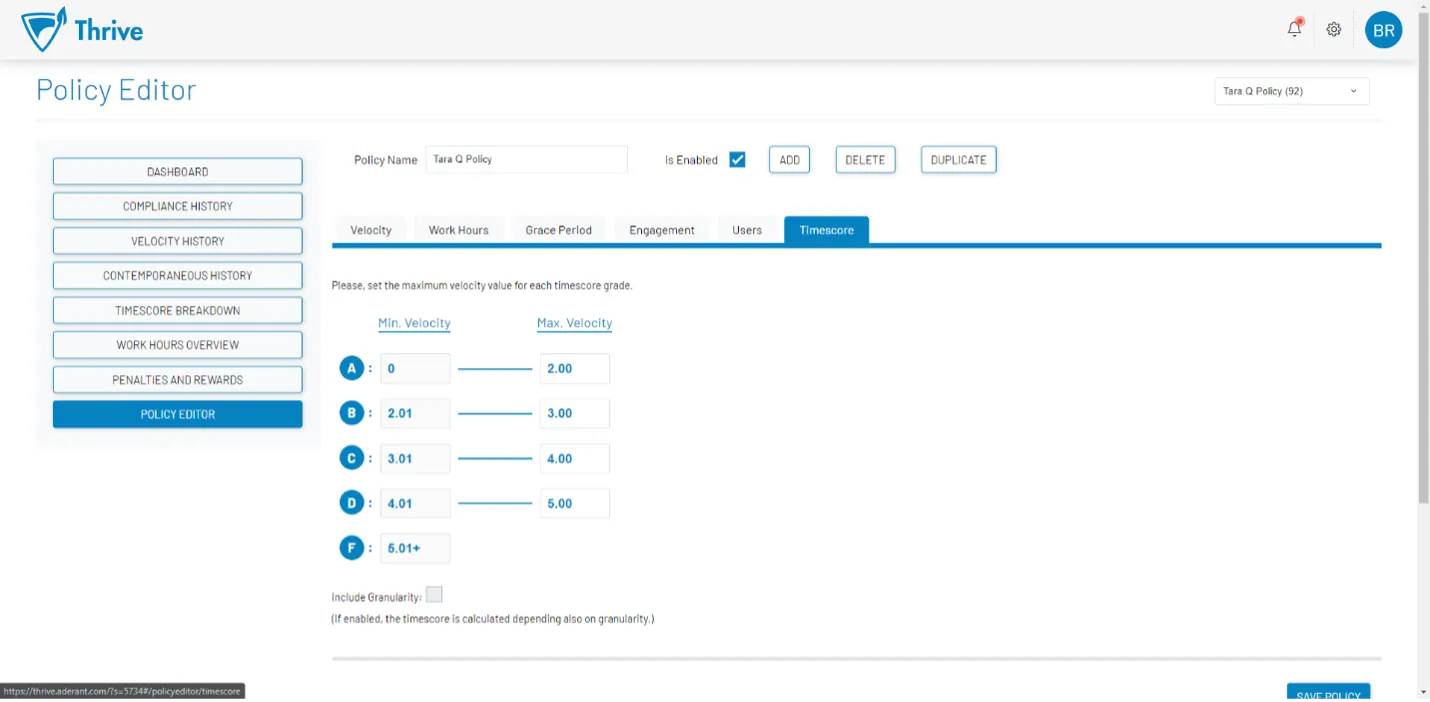The width and height of the screenshot is (1430, 702).
Task: Go to Timescore Breakdown in sidebar
Action: click(177, 310)
